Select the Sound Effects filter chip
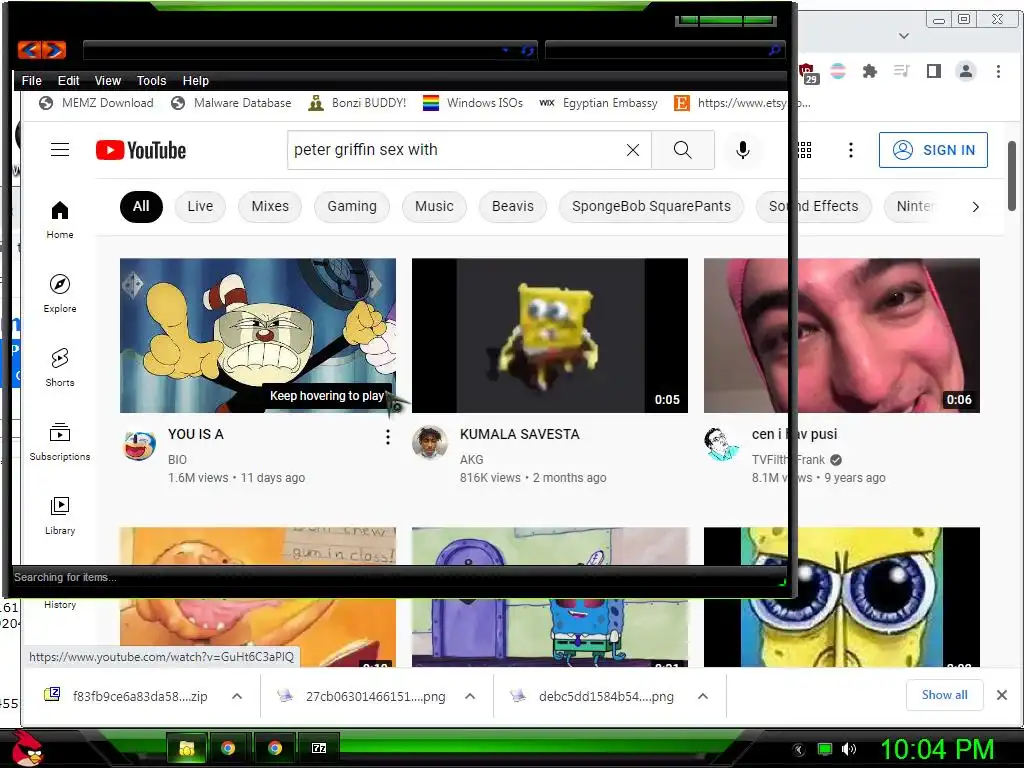 [x=813, y=206]
